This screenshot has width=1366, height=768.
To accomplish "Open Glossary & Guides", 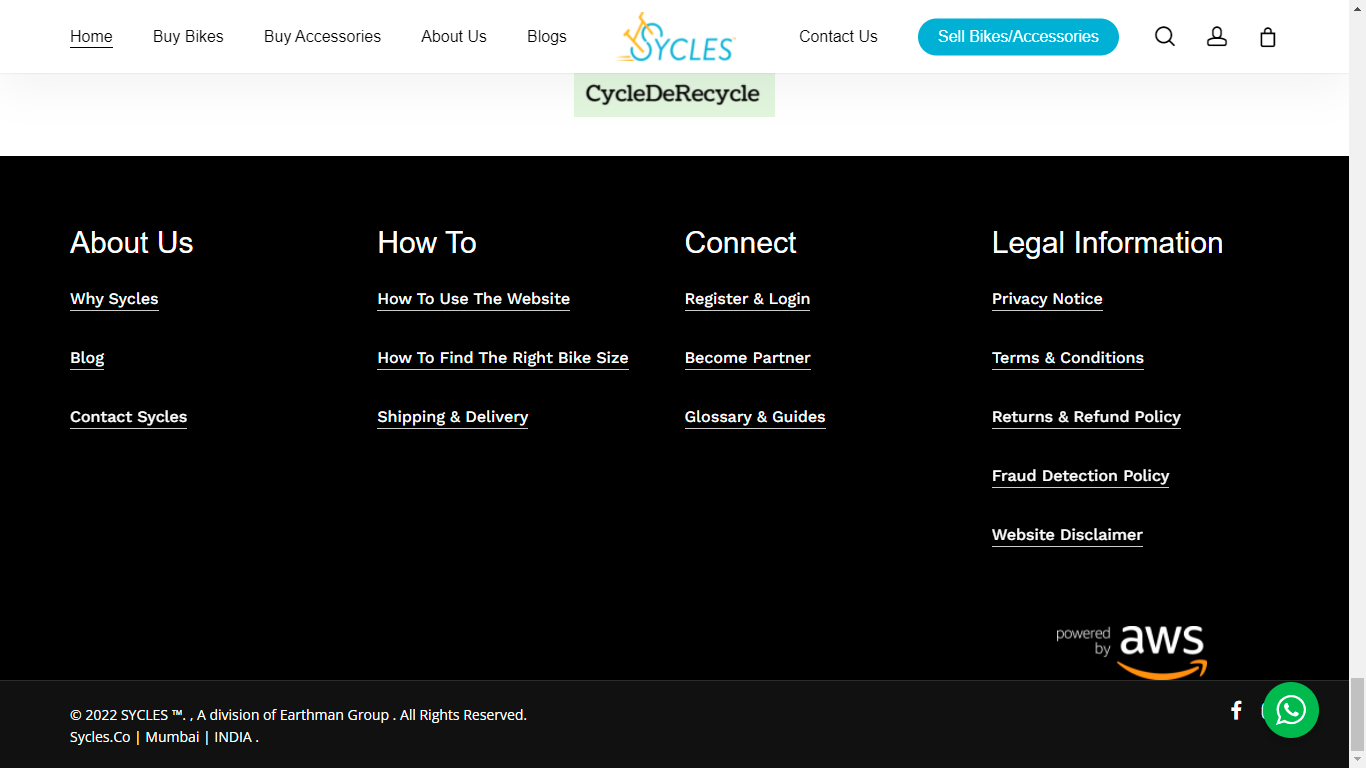I will point(755,417).
